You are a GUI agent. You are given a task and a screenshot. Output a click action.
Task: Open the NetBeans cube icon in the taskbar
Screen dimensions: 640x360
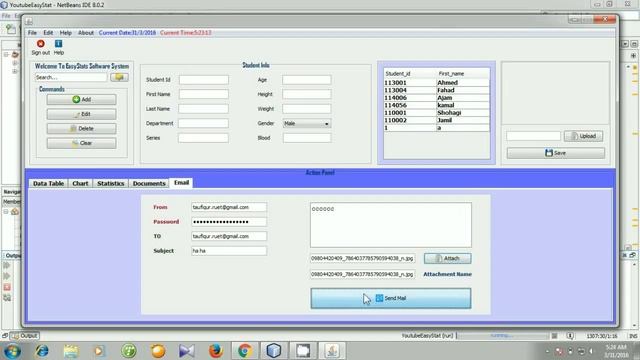(274, 351)
